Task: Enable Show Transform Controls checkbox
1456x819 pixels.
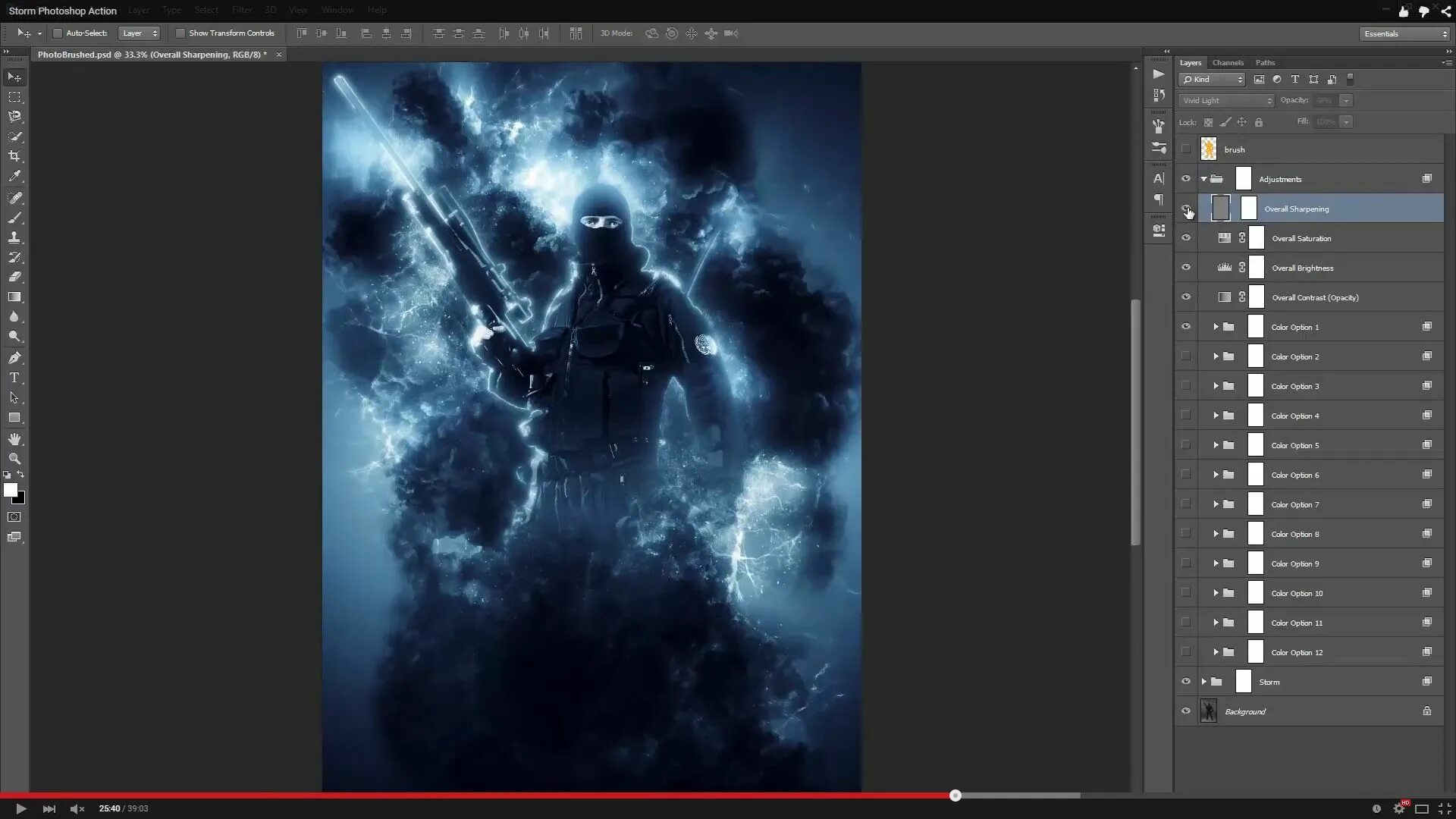Action: (180, 33)
